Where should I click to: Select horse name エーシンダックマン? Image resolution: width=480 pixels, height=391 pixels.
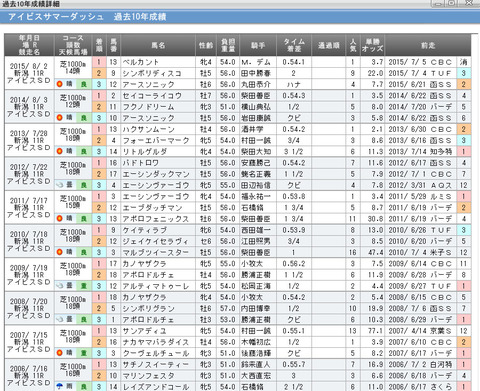coord(156,174)
